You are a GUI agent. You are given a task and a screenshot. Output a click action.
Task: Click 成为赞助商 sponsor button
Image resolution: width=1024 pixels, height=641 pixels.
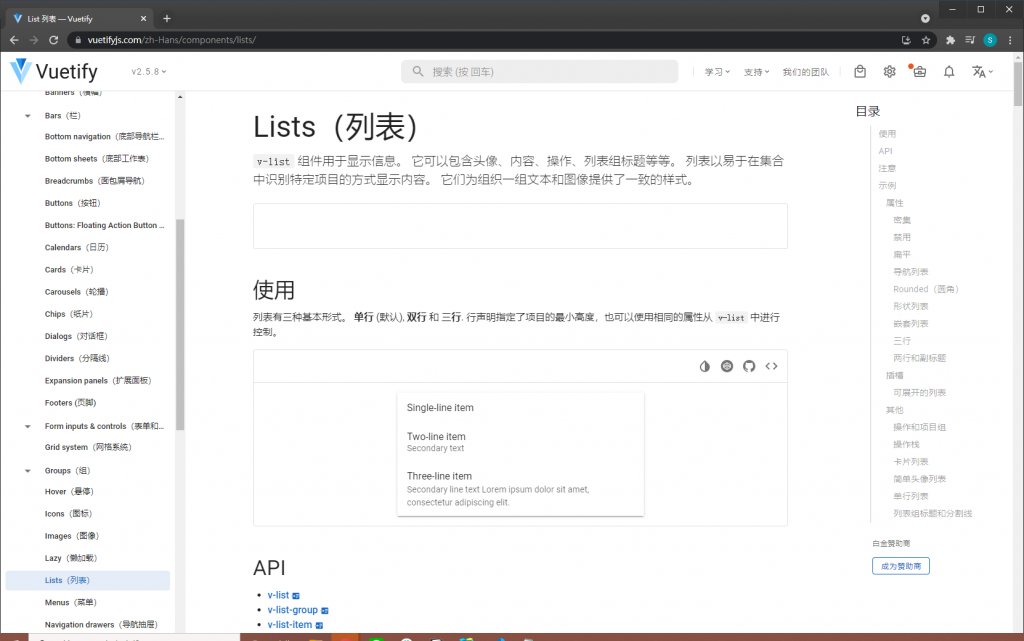[x=901, y=566]
